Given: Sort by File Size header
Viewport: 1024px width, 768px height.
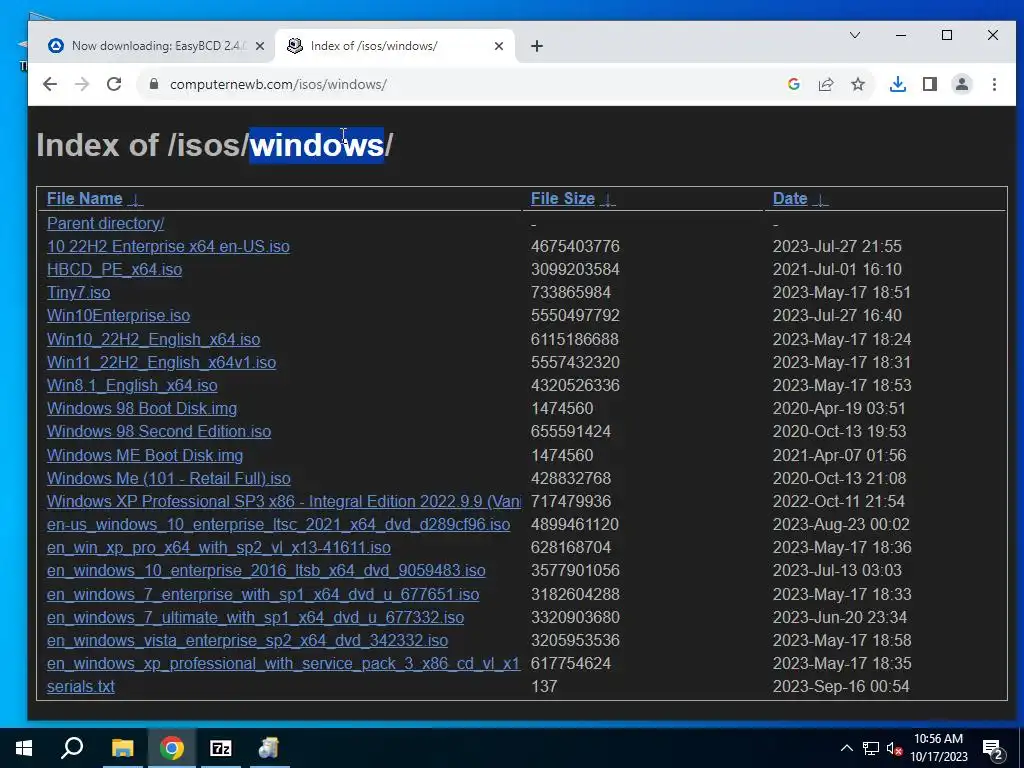Looking at the screenshot, I should pyautogui.click(x=563, y=199).
